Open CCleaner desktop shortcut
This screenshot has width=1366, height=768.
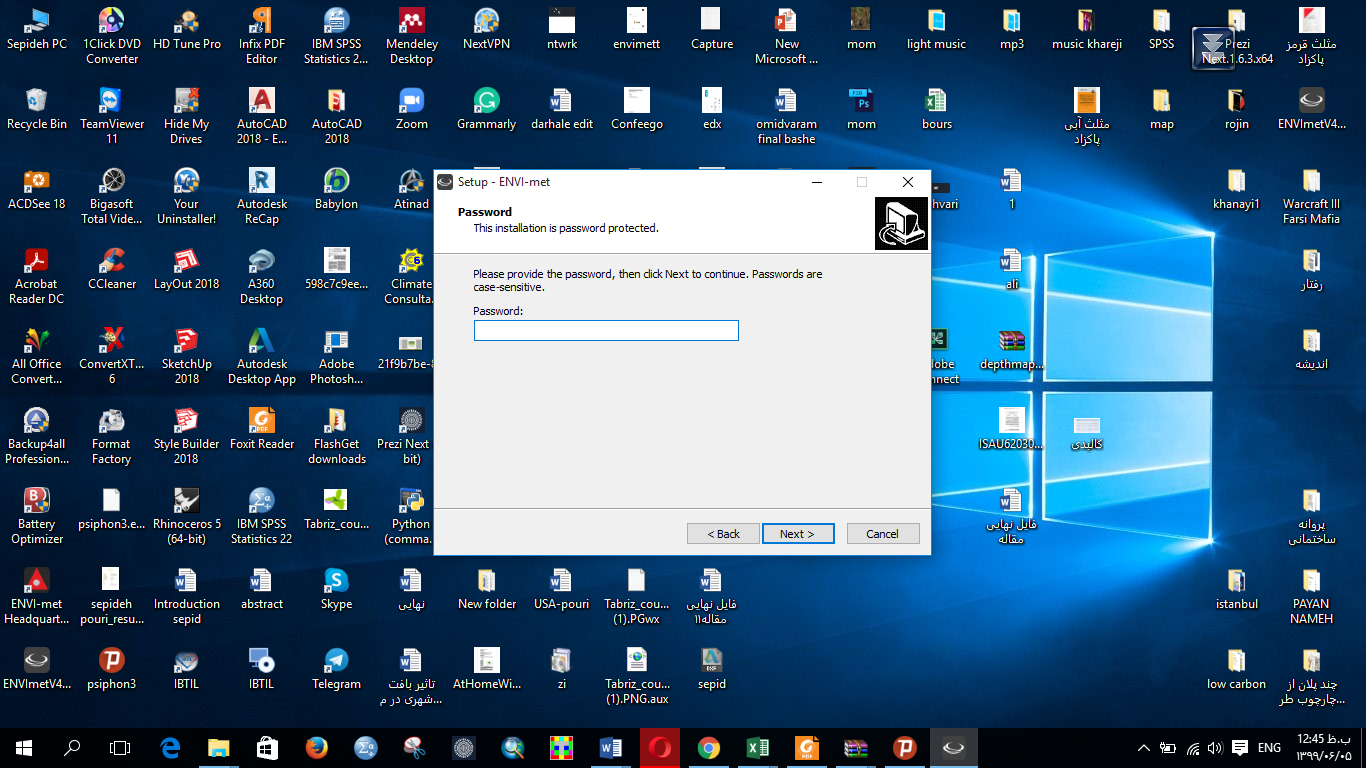[112, 269]
